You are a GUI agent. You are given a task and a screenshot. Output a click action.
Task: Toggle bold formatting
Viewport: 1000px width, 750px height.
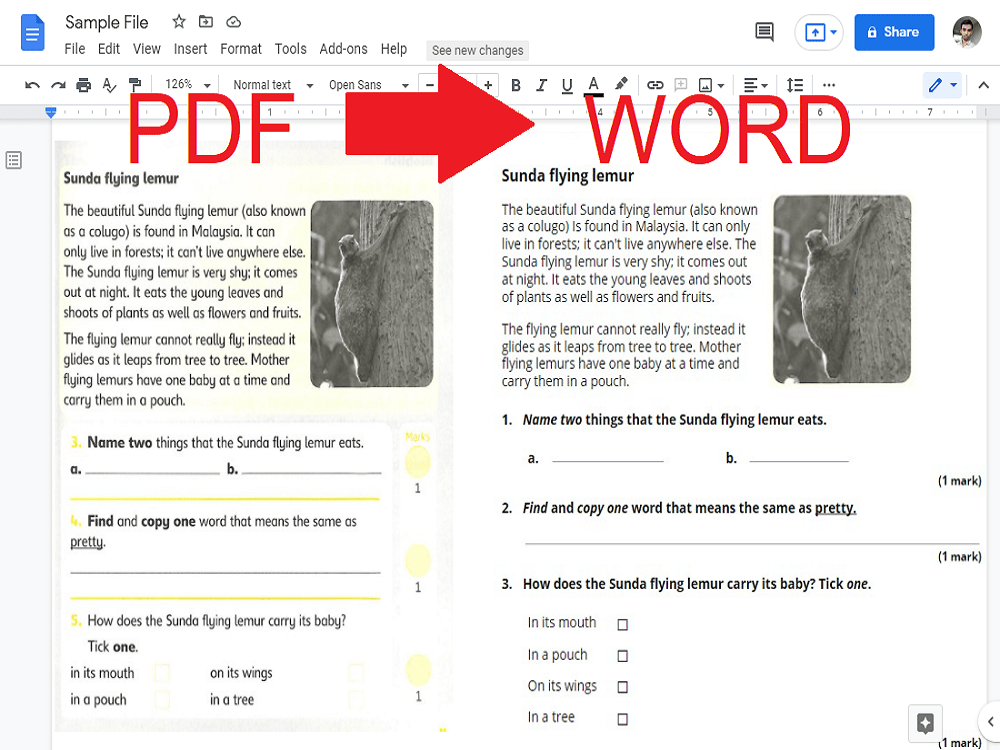(x=516, y=85)
